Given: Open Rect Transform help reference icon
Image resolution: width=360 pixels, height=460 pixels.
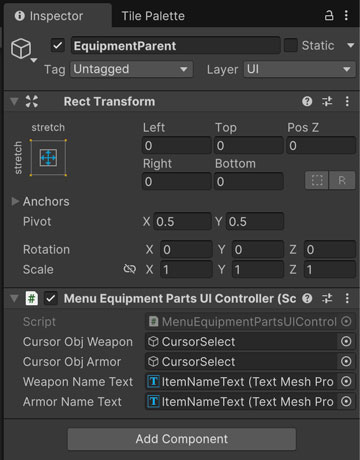Looking at the screenshot, I should [x=307, y=101].
